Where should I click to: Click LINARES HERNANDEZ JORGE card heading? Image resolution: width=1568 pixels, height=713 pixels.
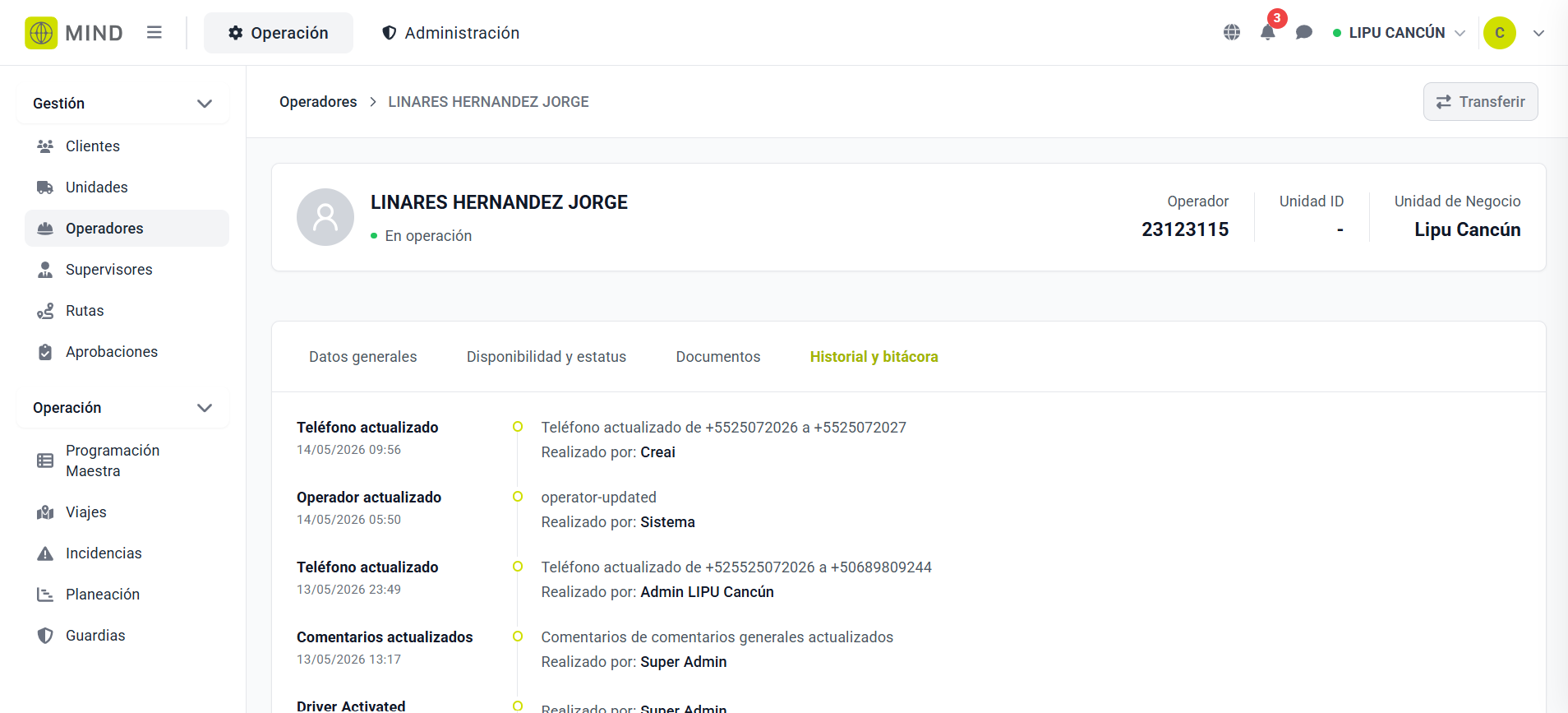[499, 202]
